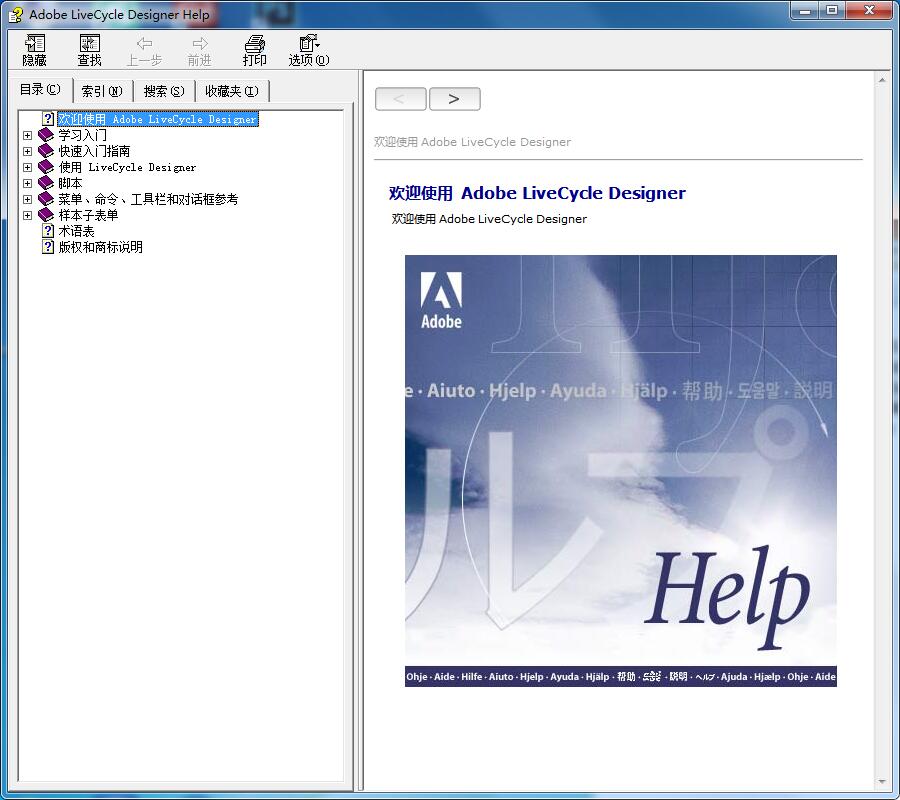Expand the 样本子表单 tree node
The height and width of the screenshot is (800, 900).
pyautogui.click(x=27, y=215)
